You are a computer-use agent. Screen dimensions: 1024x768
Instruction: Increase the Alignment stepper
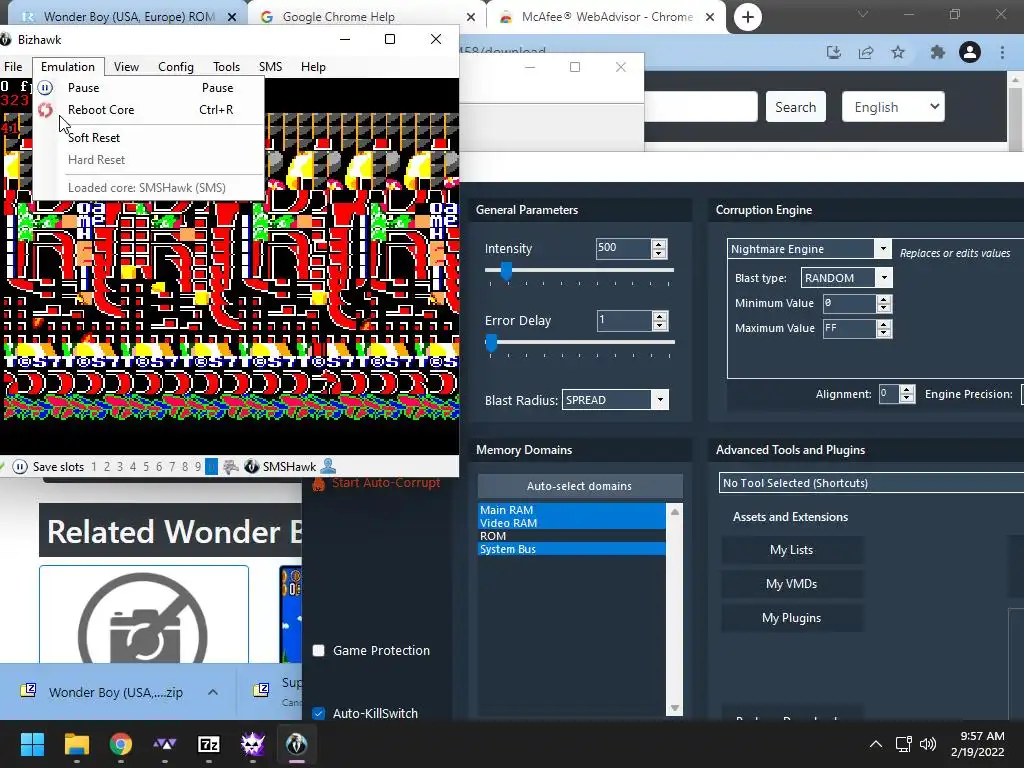tap(906, 390)
